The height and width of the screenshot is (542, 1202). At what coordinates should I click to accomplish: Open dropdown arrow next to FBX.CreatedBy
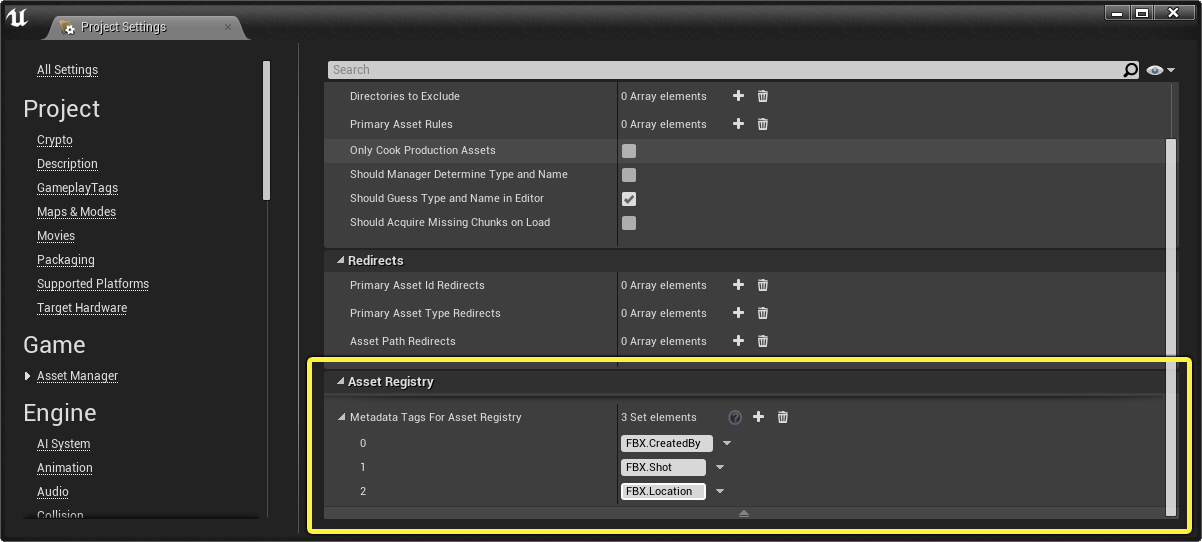point(727,443)
